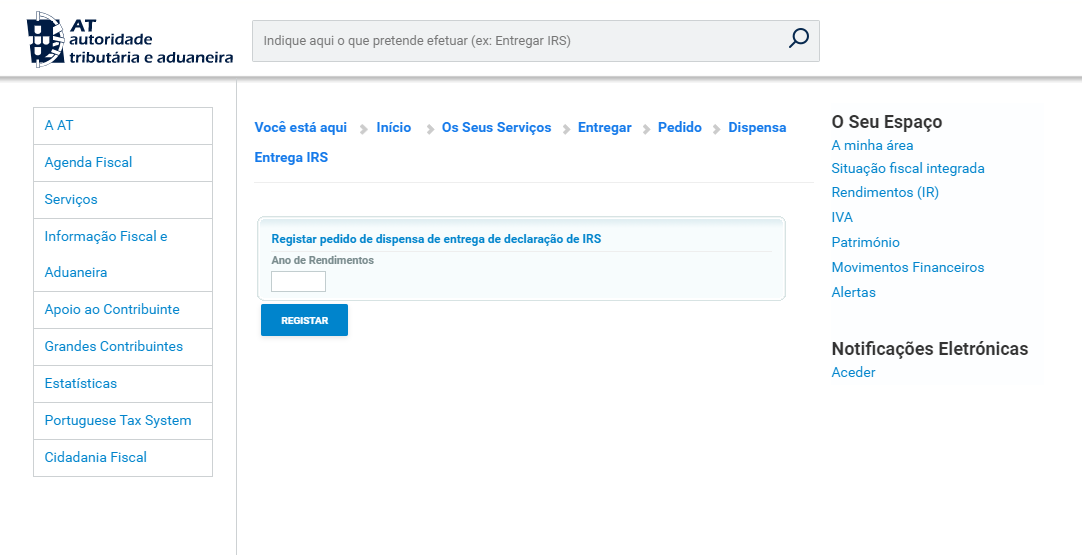This screenshot has width=1082, height=555.
Task: Go to Movimentos Financeiros
Action: pos(908,267)
